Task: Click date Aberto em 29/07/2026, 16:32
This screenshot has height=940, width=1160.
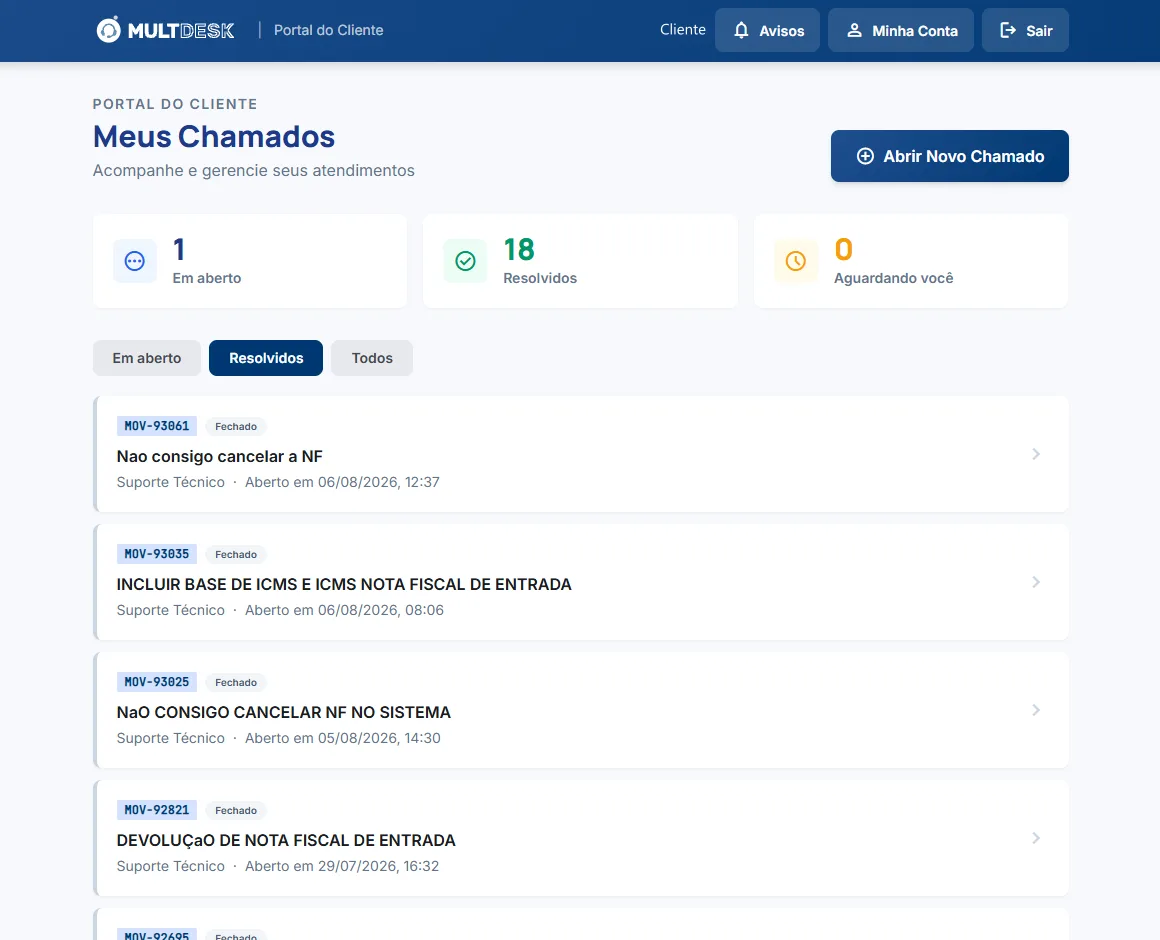Action: click(x=343, y=866)
